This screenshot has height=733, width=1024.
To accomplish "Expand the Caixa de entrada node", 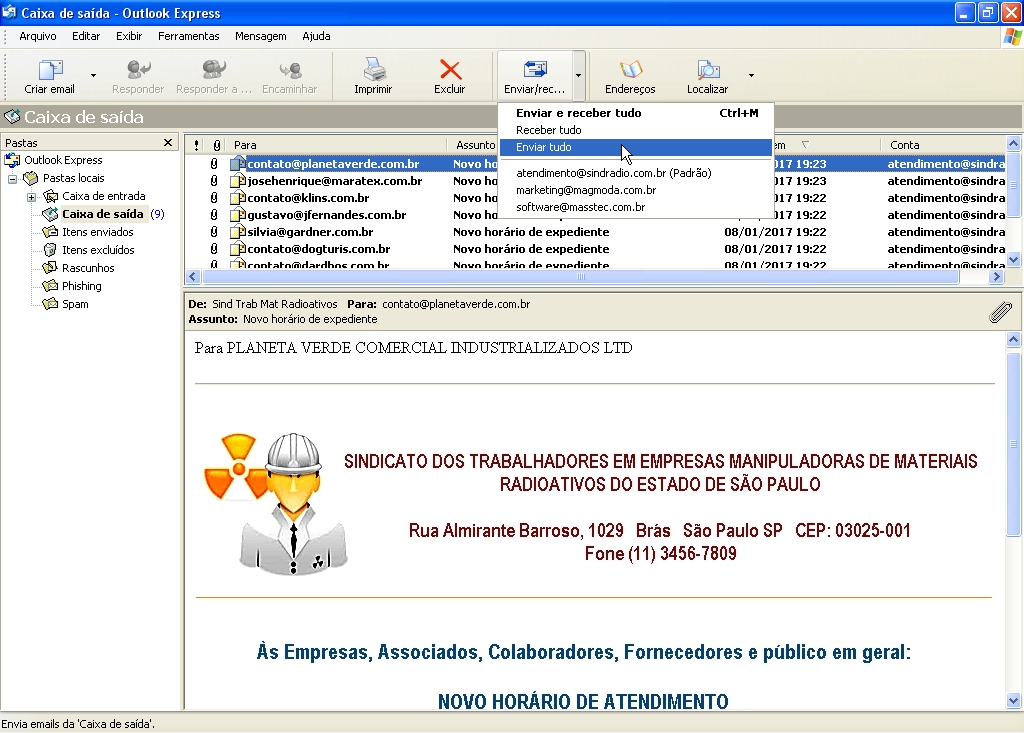I will [31, 197].
